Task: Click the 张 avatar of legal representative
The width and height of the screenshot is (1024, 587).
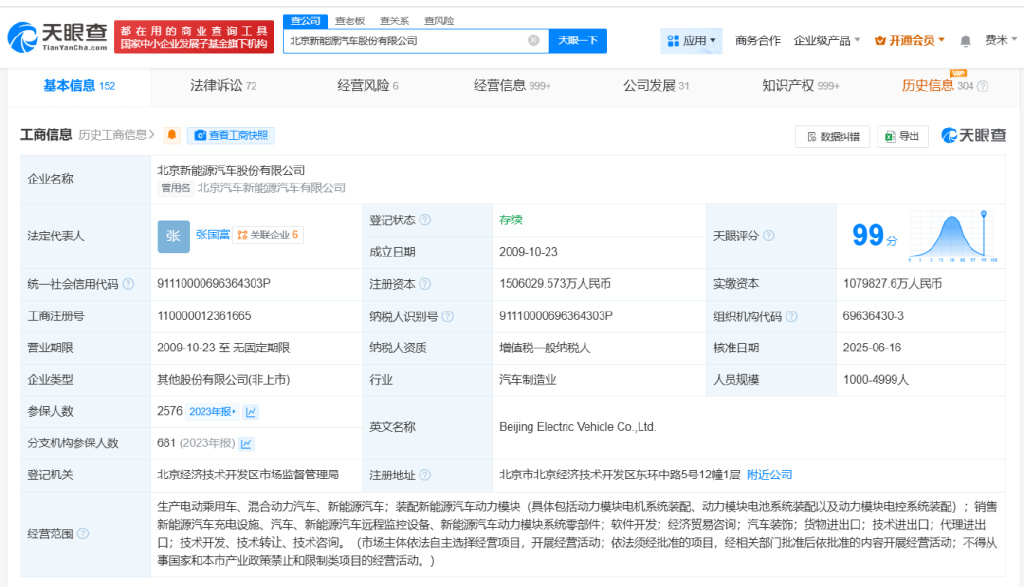Action: pos(173,236)
